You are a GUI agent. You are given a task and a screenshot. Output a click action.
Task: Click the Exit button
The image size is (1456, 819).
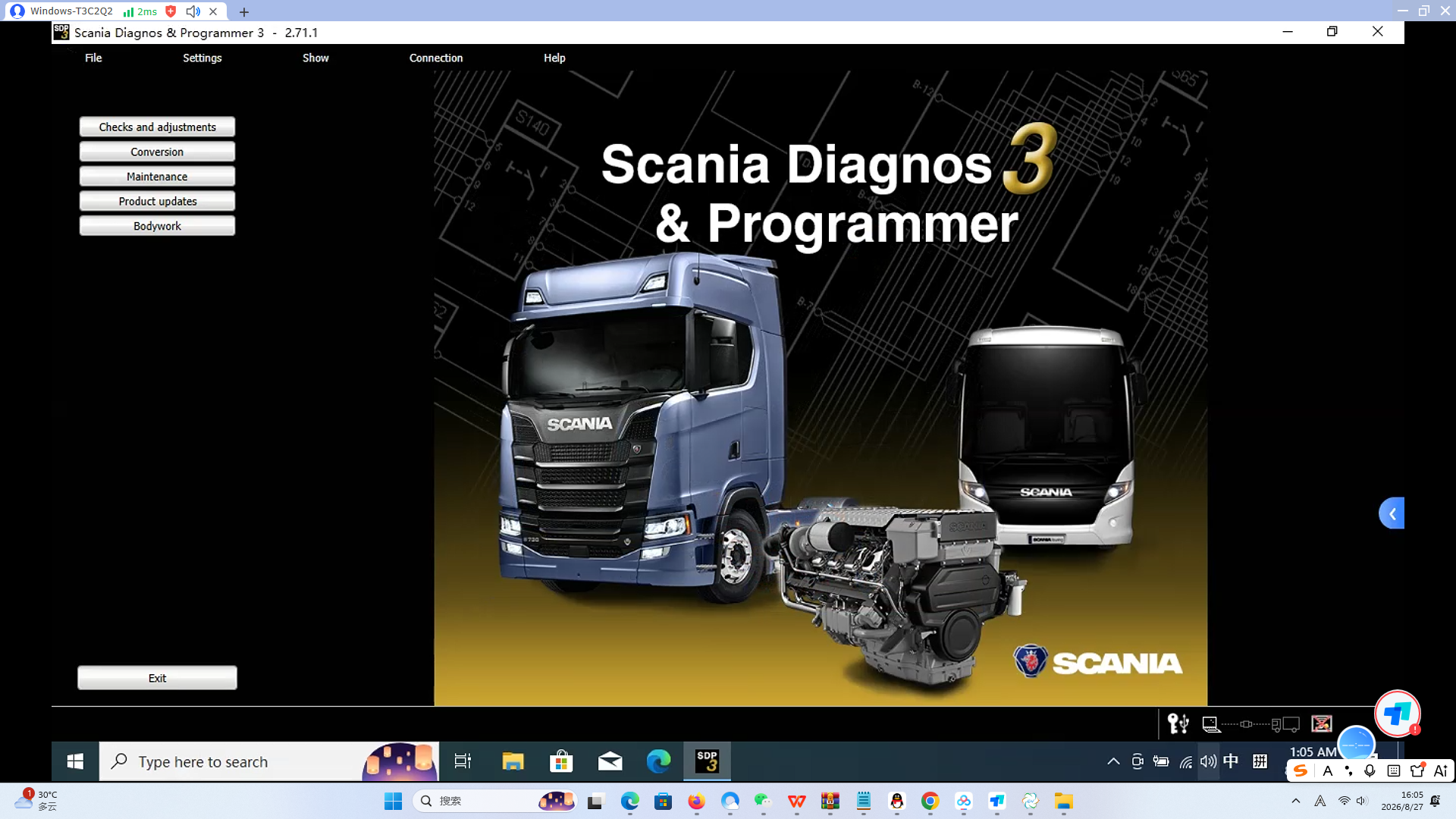(x=157, y=678)
